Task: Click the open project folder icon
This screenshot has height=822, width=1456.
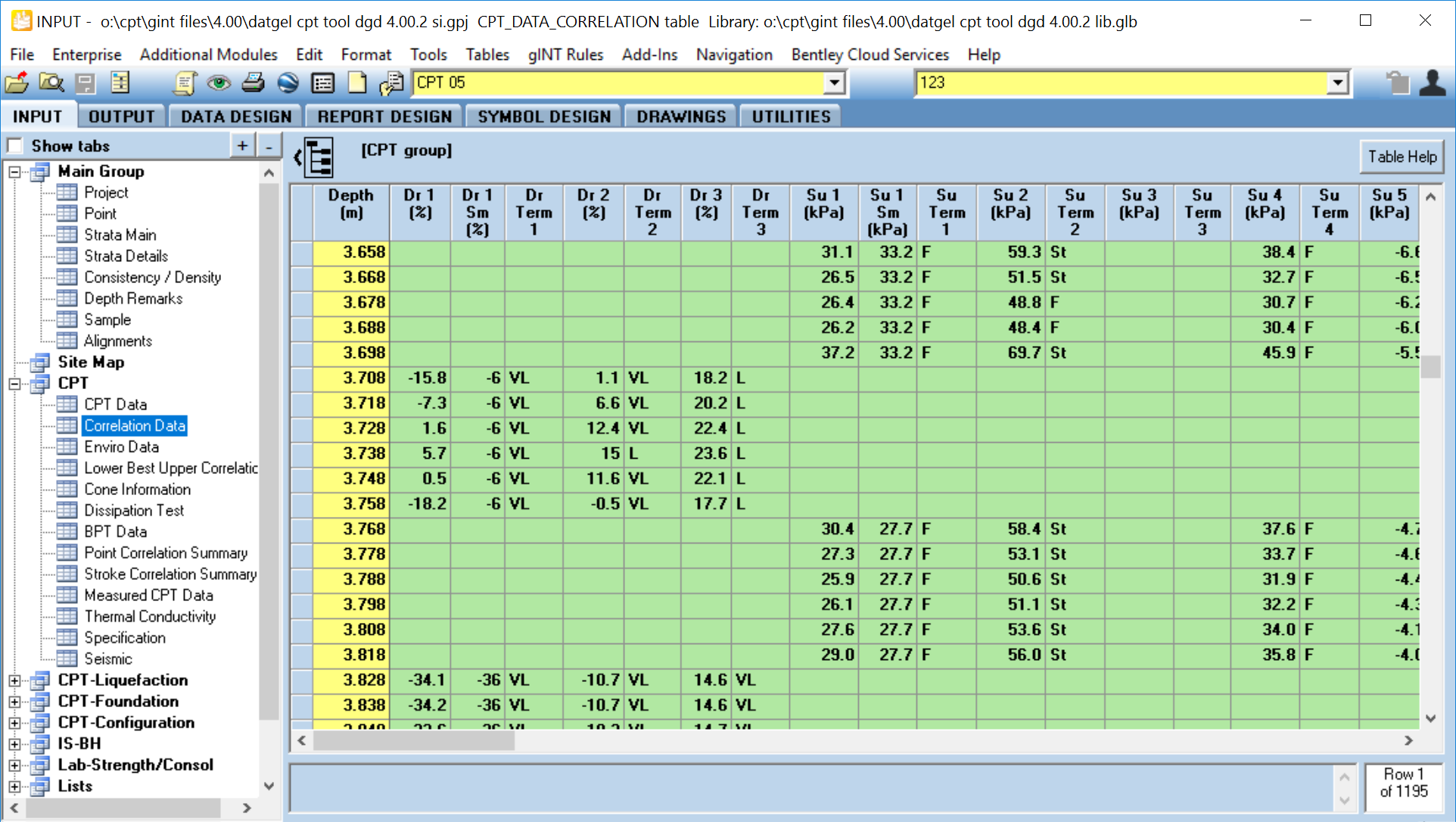Action: [17, 83]
